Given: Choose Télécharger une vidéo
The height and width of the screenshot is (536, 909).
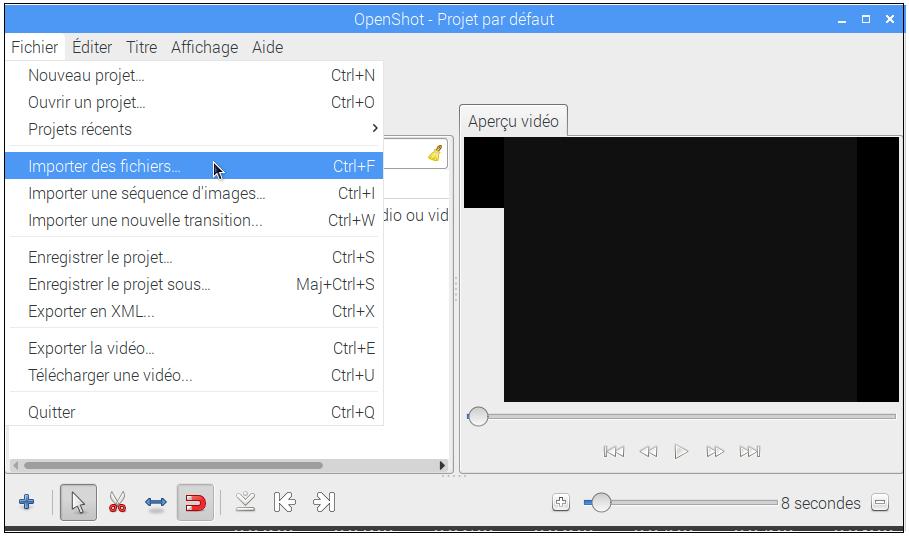Looking at the screenshot, I should coord(194,375).
